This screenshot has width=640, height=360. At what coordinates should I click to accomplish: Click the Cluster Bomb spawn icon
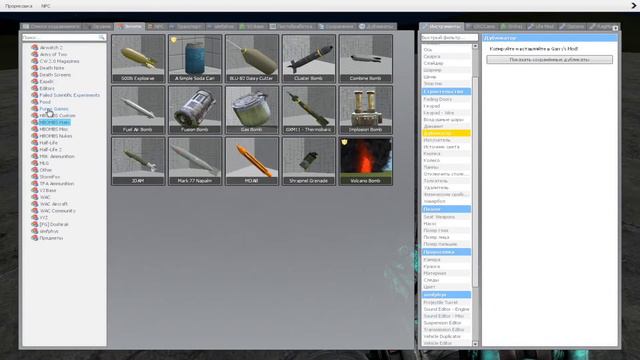tap(309, 58)
